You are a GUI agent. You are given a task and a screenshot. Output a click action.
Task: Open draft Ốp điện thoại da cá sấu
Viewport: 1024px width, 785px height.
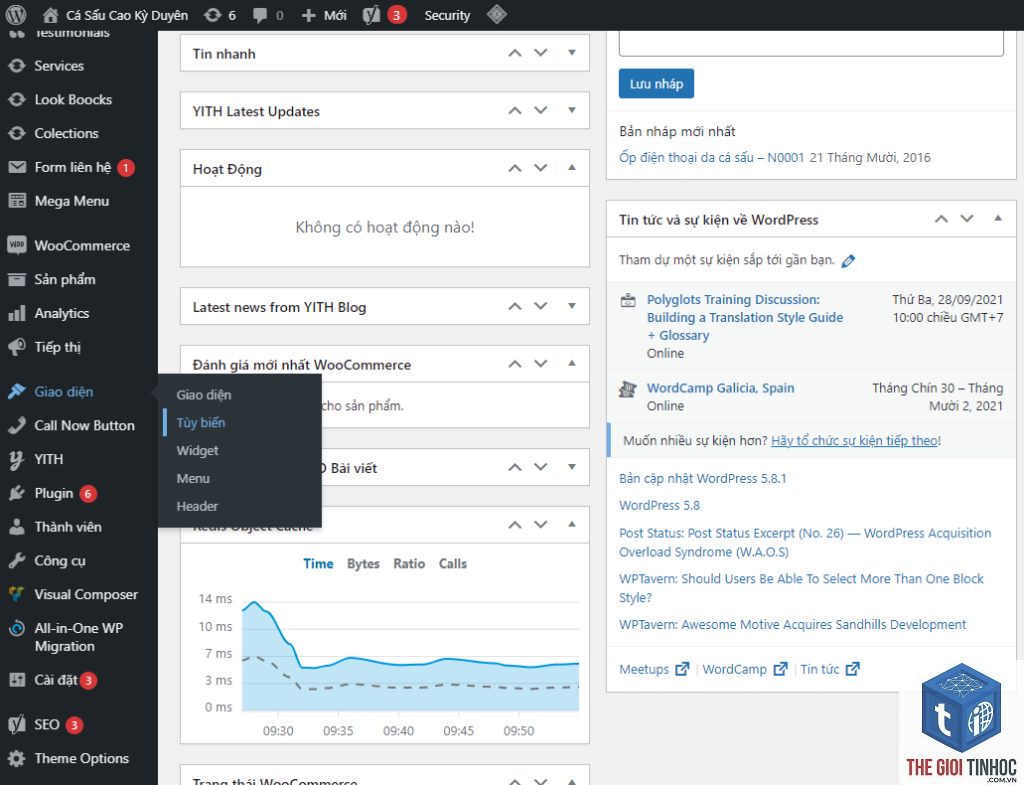(x=712, y=157)
